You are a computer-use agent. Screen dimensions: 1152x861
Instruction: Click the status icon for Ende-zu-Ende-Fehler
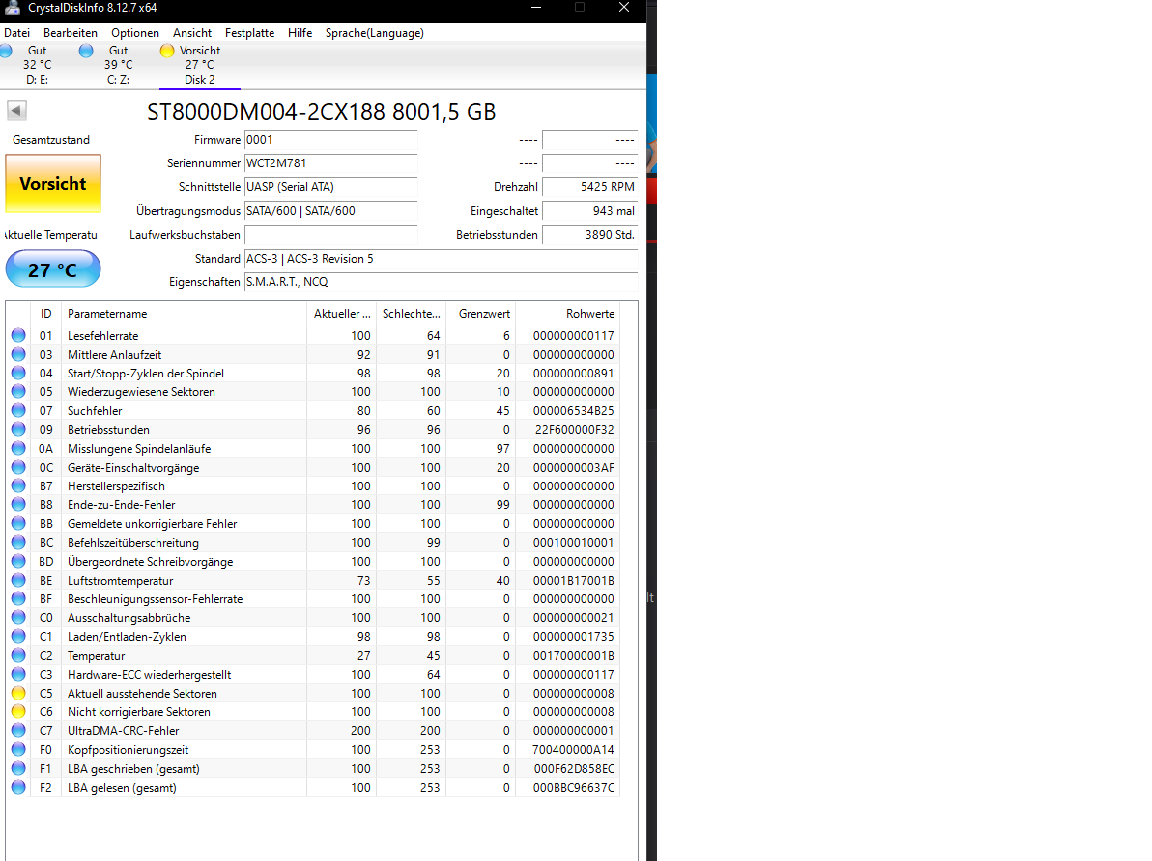[18, 505]
